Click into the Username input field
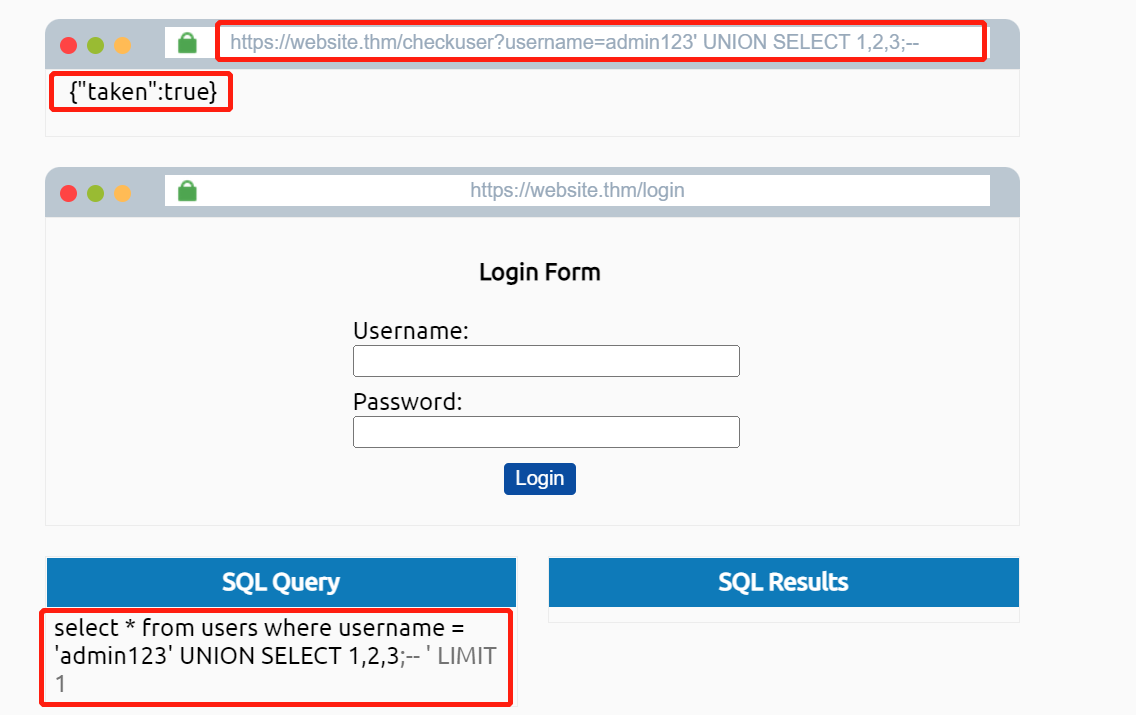Viewport: 1136px width, 715px height. 546,361
